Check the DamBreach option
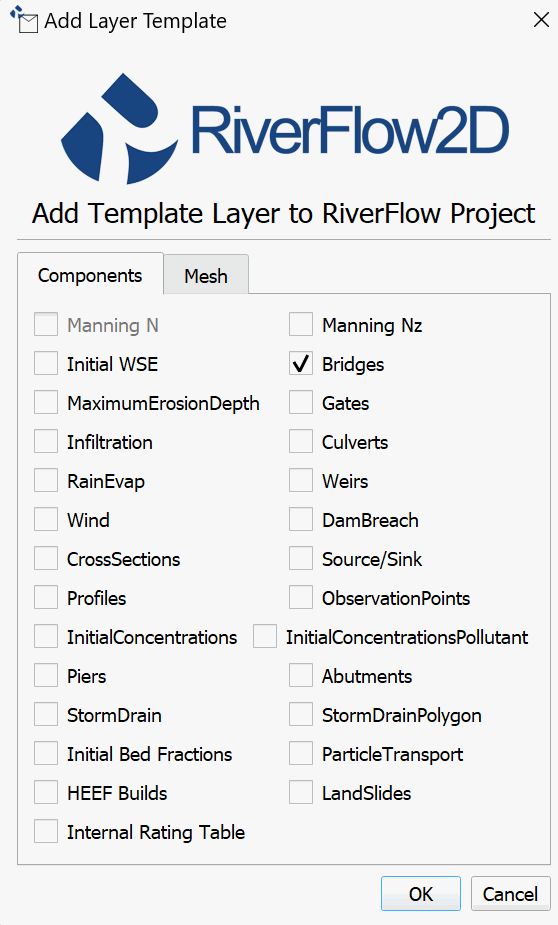Viewport: 558px width, 925px height. coord(301,520)
